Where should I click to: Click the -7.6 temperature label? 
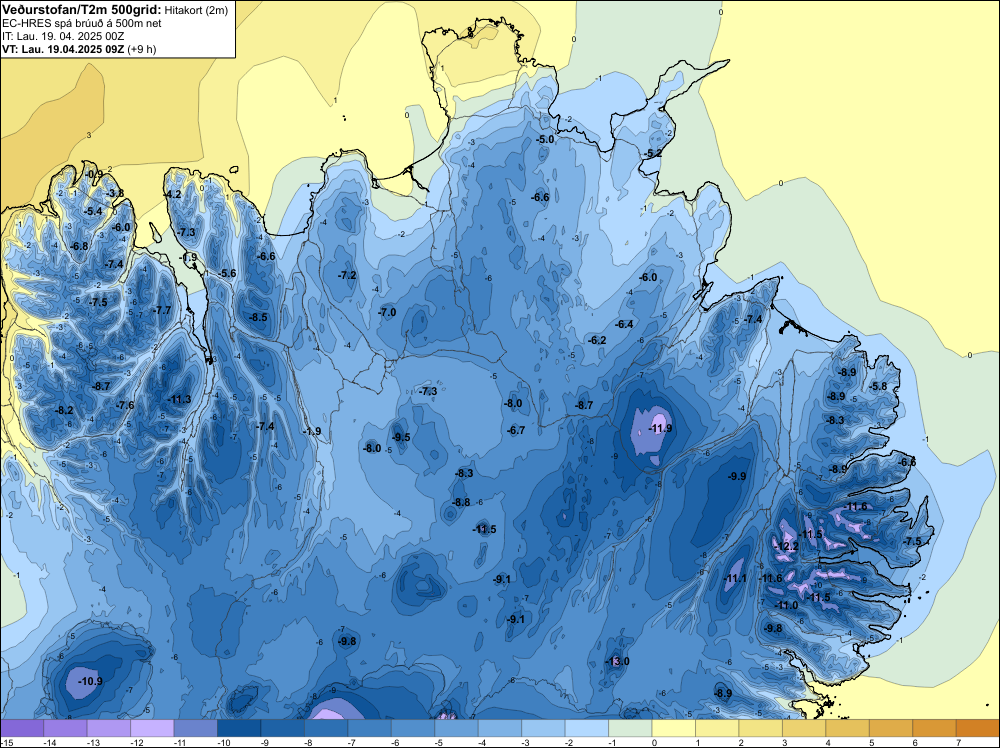[125, 405]
